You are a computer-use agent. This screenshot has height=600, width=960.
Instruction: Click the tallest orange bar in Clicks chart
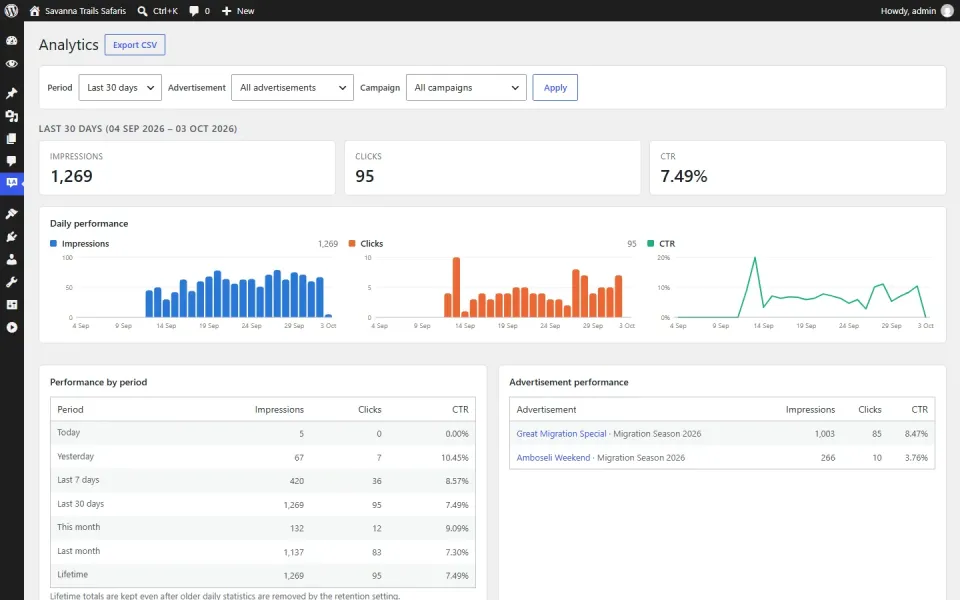(456, 287)
